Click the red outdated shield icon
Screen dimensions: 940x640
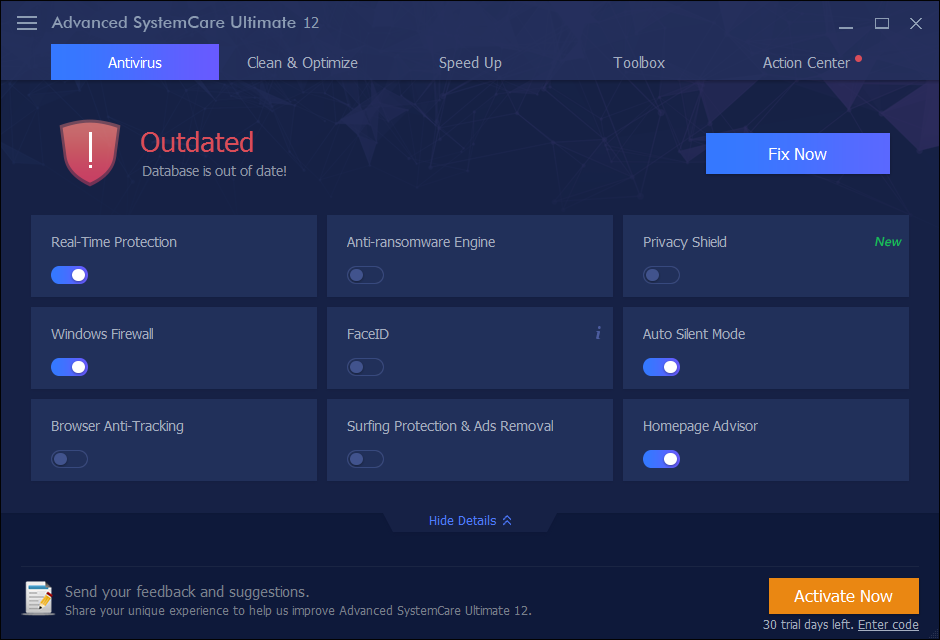[90, 152]
